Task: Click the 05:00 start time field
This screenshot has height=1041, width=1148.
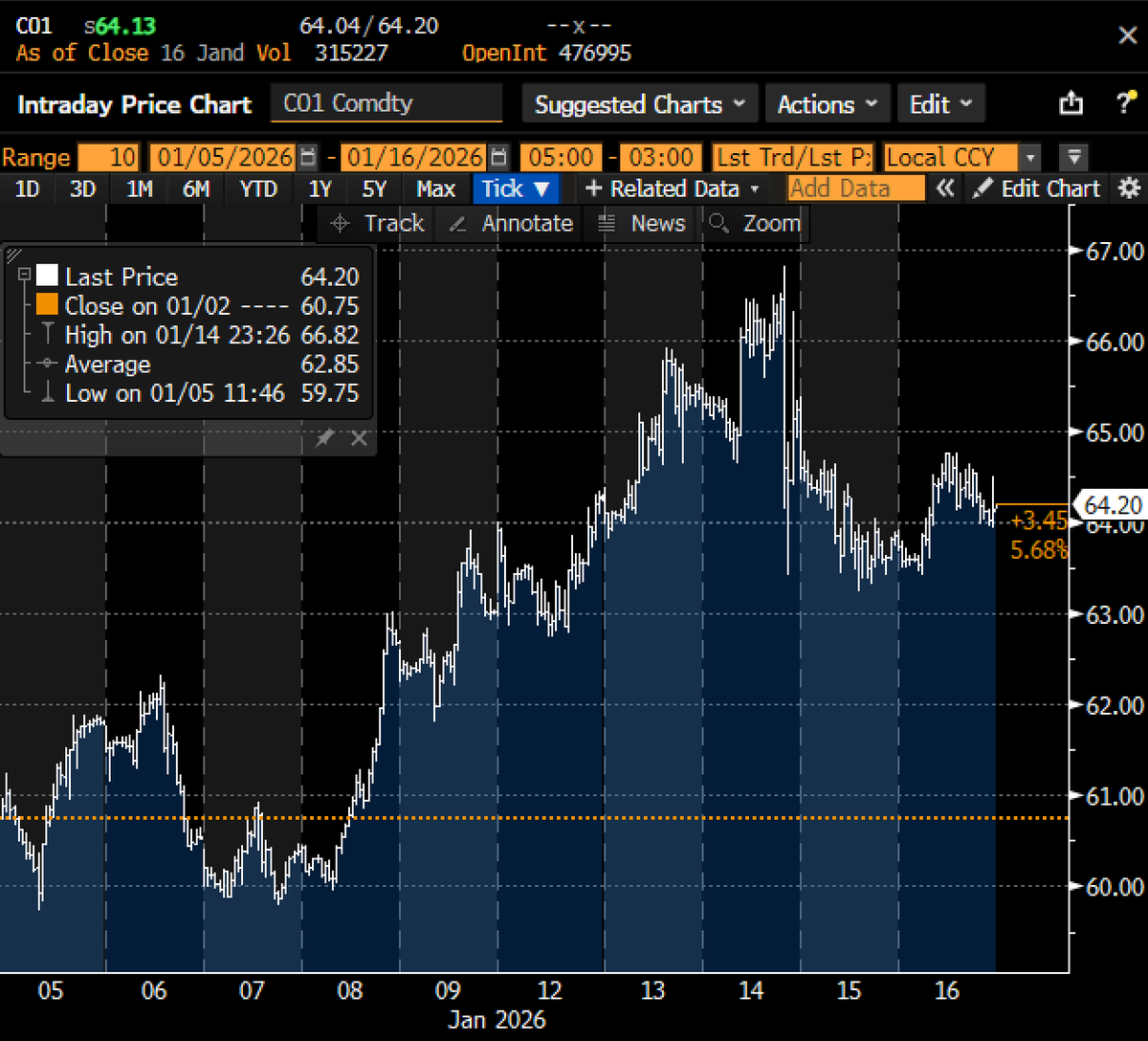Action: (561, 158)
